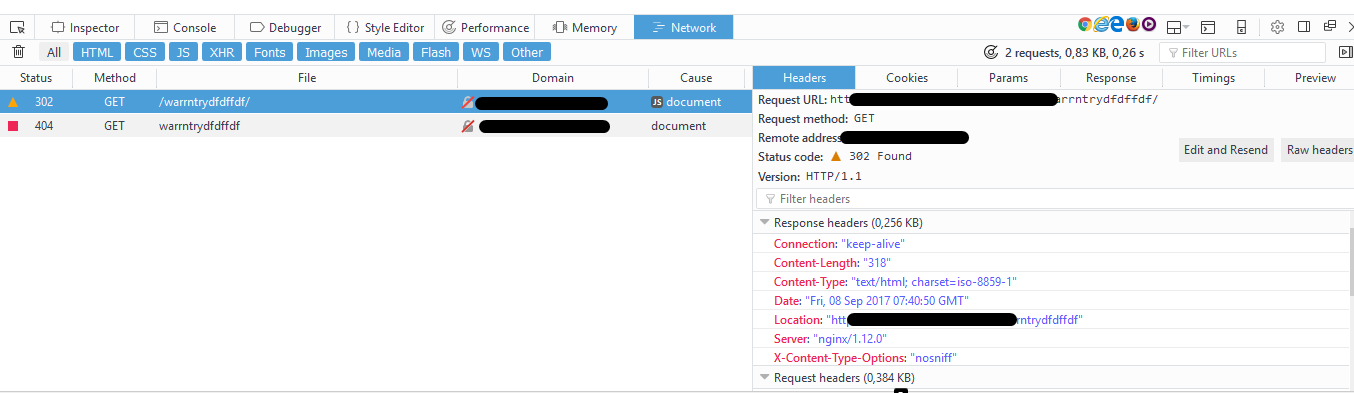
Task: Sort by the File column header
Action: pyautogui.click(x=307, y=78)
